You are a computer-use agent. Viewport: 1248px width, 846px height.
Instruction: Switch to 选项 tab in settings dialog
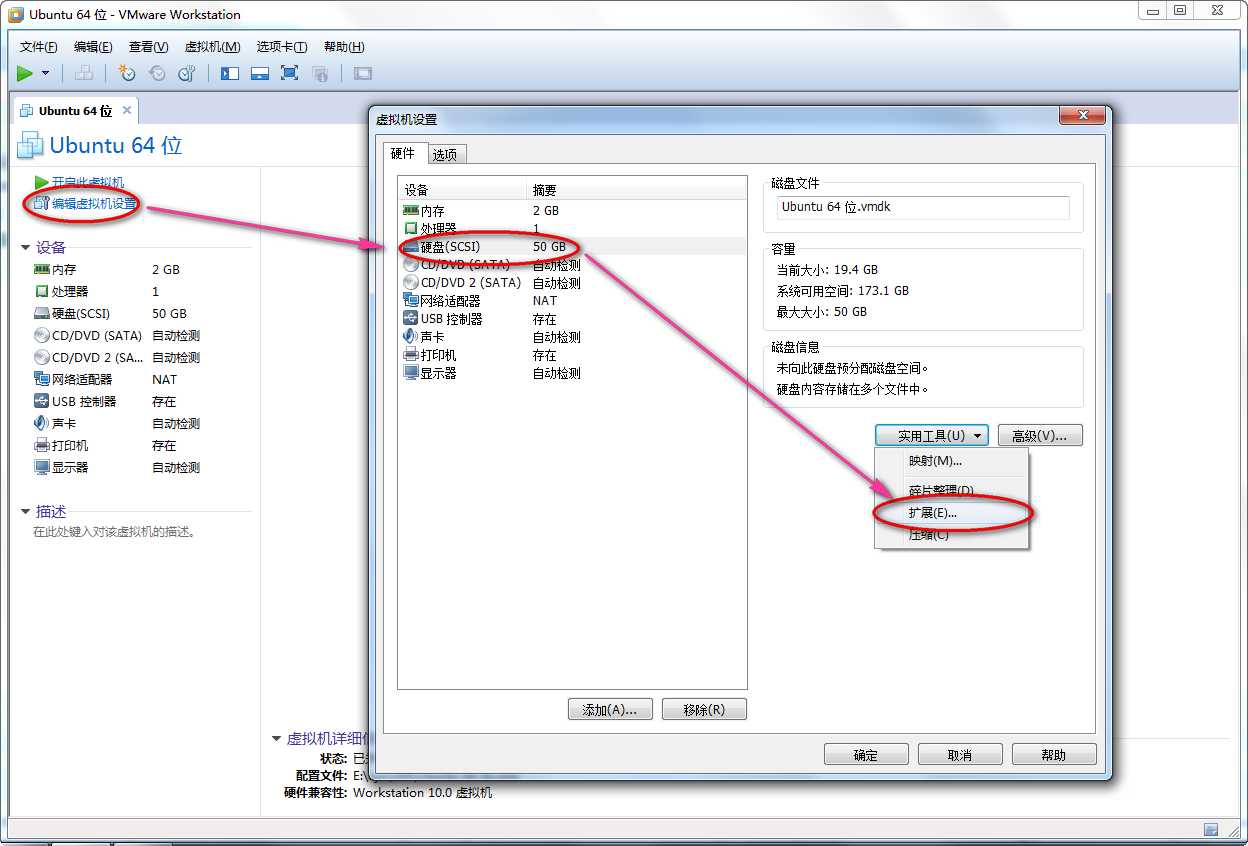445,155
